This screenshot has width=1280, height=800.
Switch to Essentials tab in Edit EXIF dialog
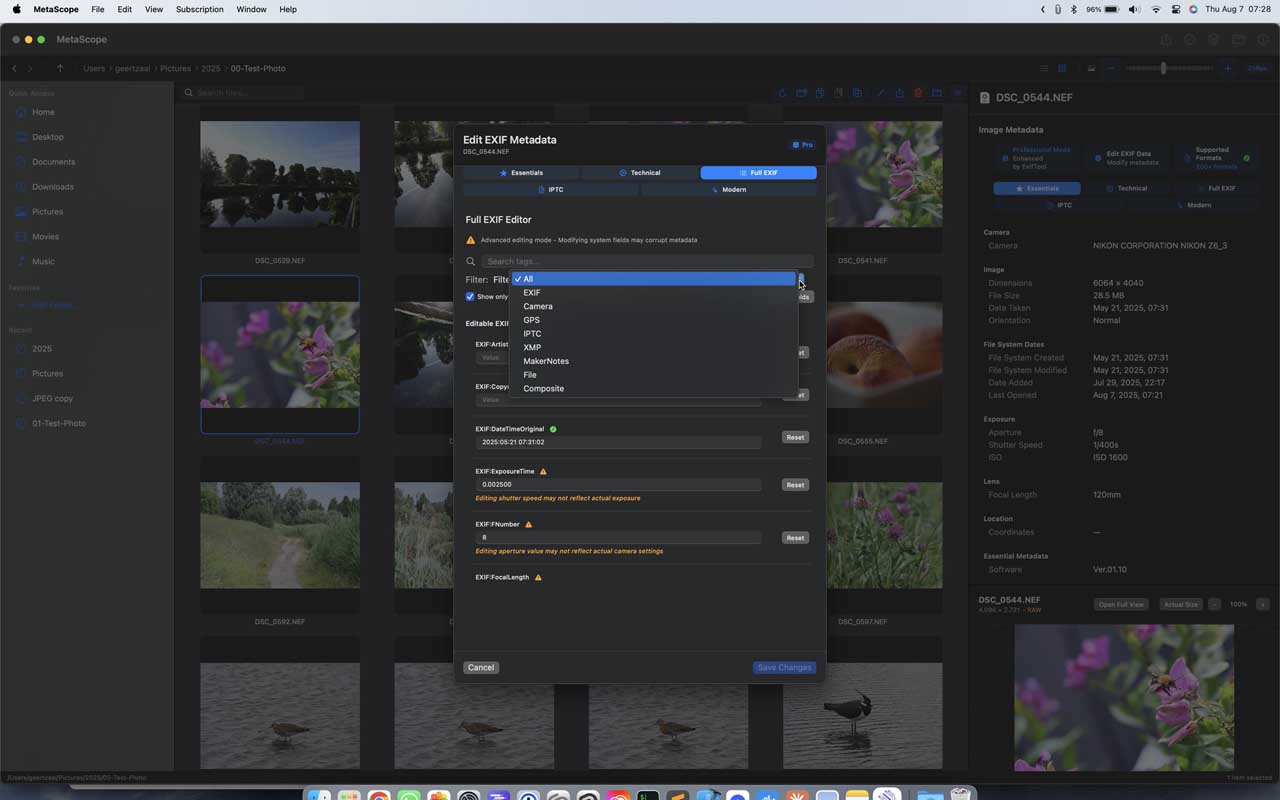pos(521,173)
